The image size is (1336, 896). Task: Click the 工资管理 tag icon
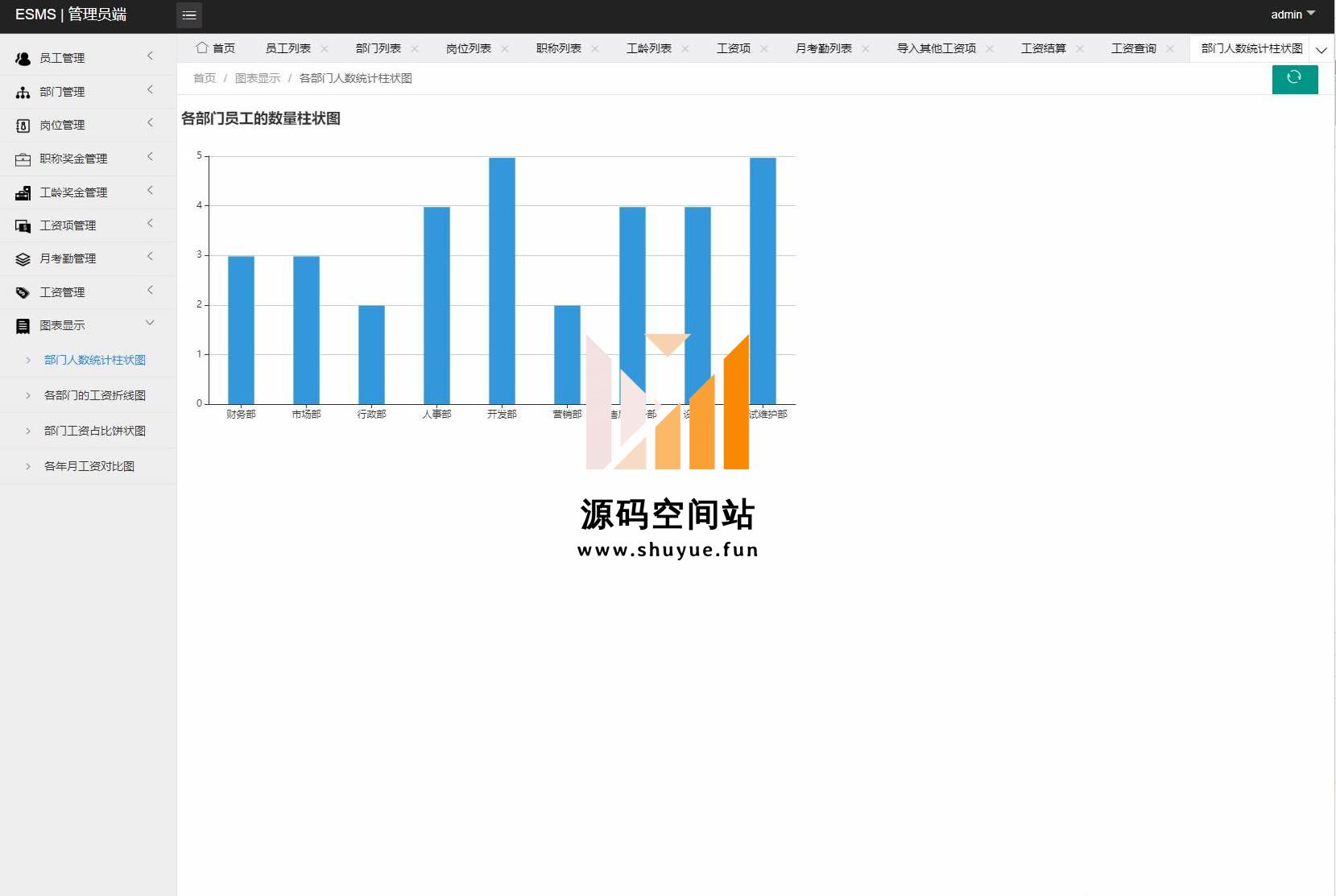(x=23, y=293)
